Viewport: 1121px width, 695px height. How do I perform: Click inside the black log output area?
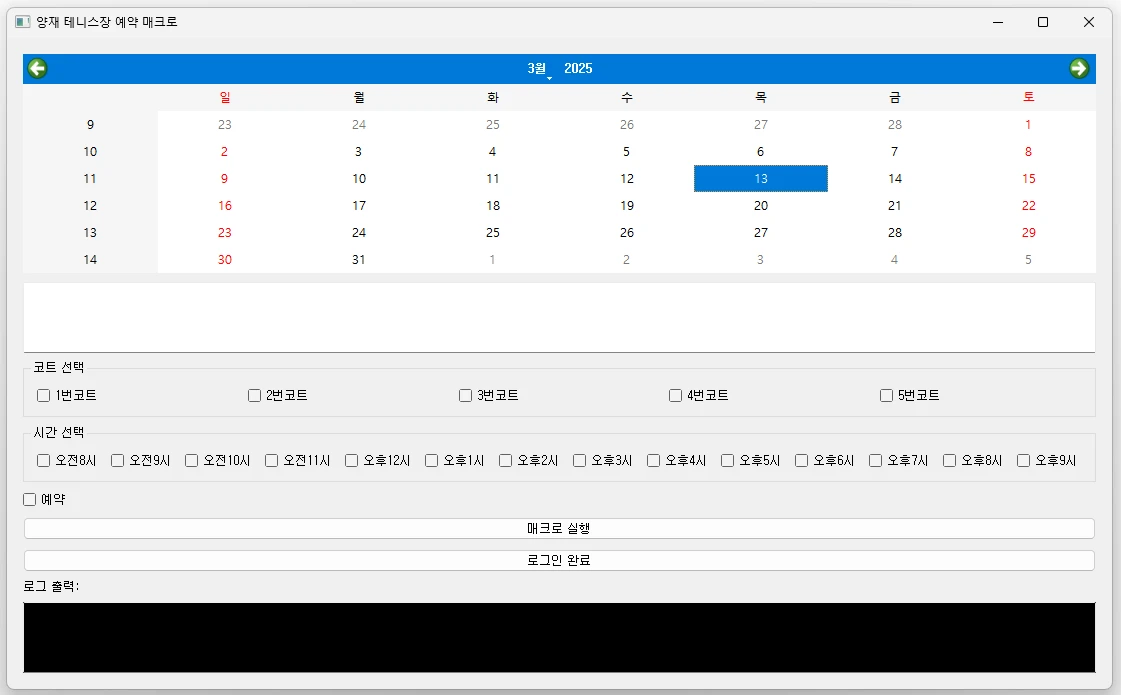[560, 637]
